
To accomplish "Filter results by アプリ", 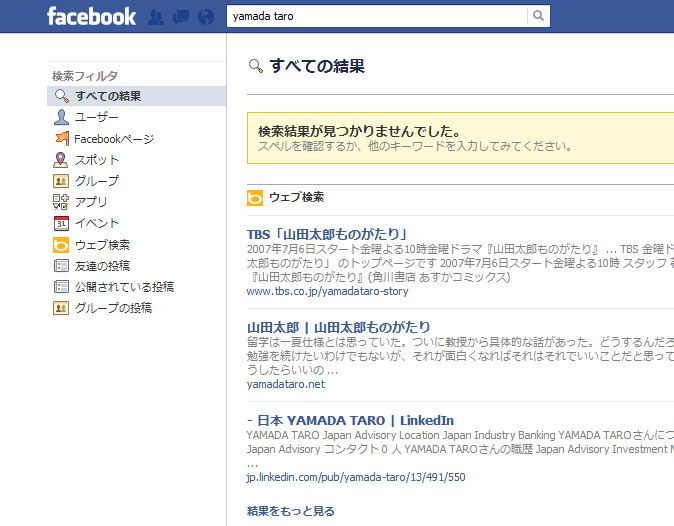I will point(91,202).
